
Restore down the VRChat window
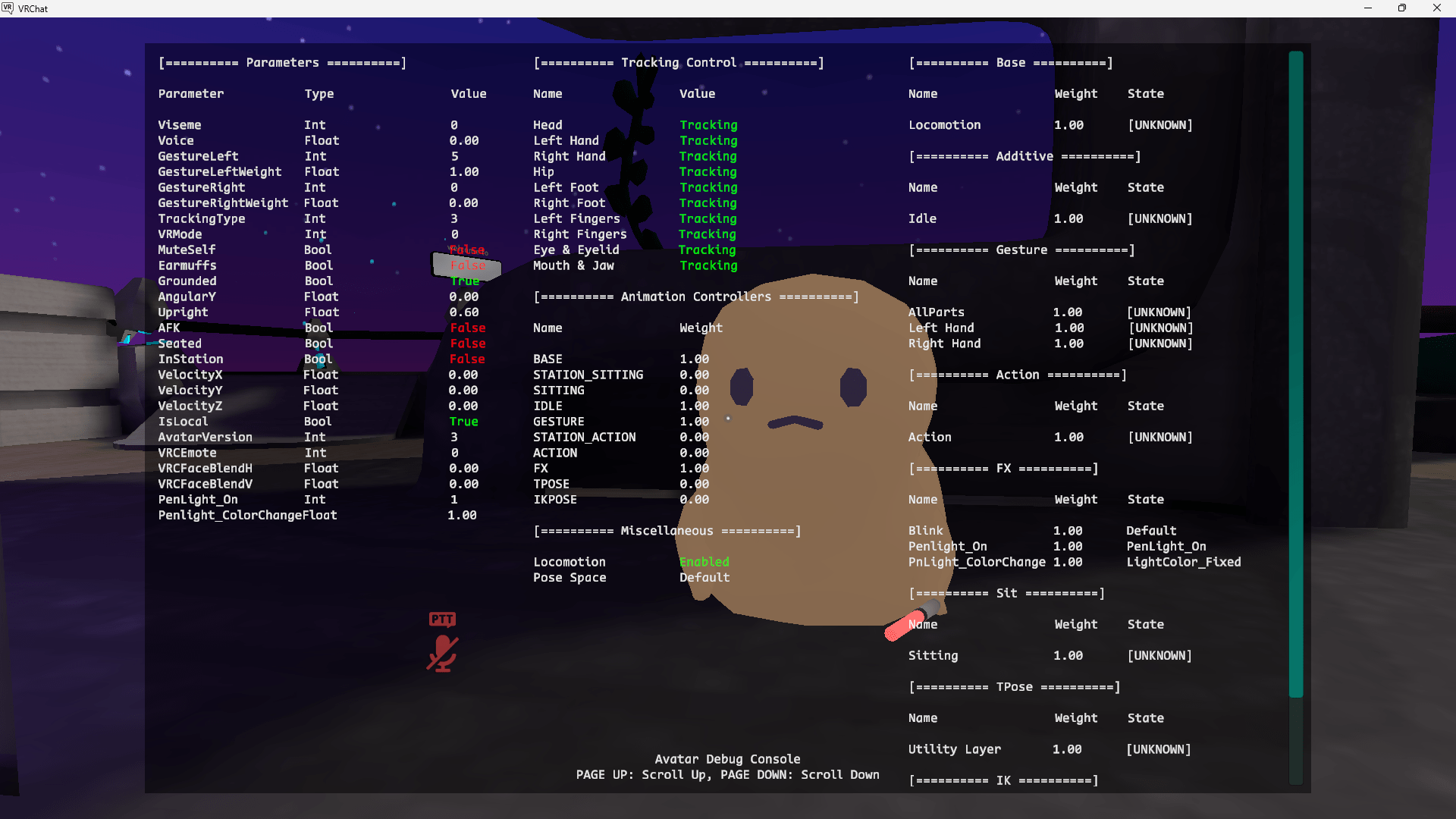1401,8
